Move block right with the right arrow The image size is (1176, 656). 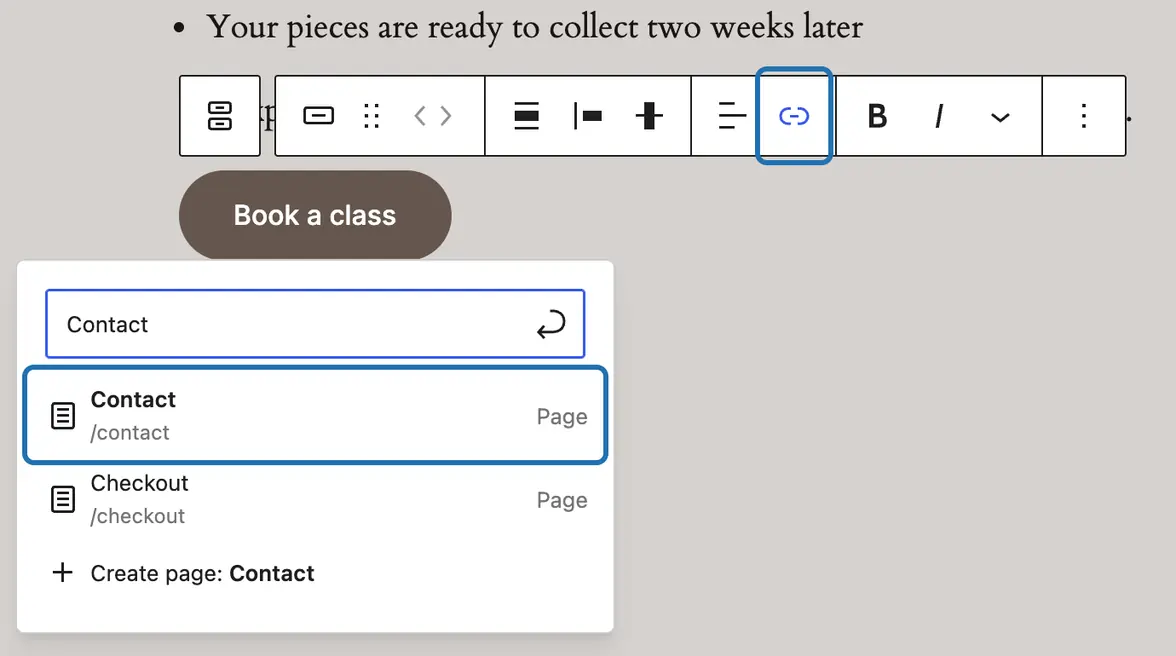tap(446, 115)
